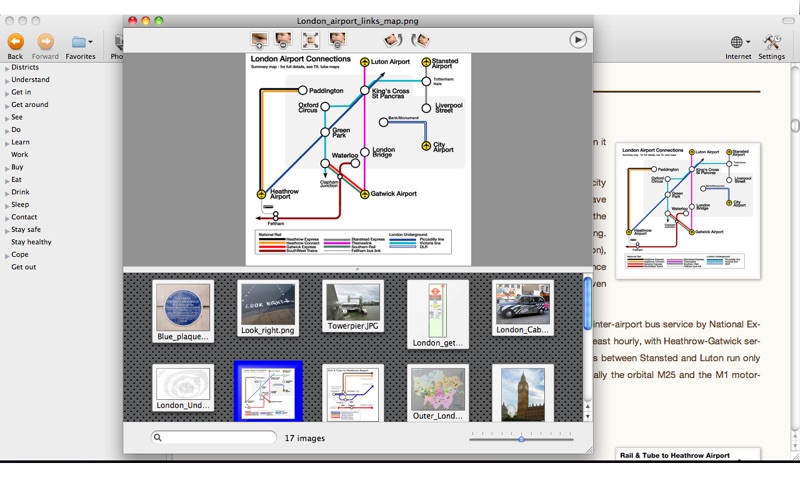Start the slideshow with the play button
Viewport: 800px width, 500px height.
[x=578, y=40]
